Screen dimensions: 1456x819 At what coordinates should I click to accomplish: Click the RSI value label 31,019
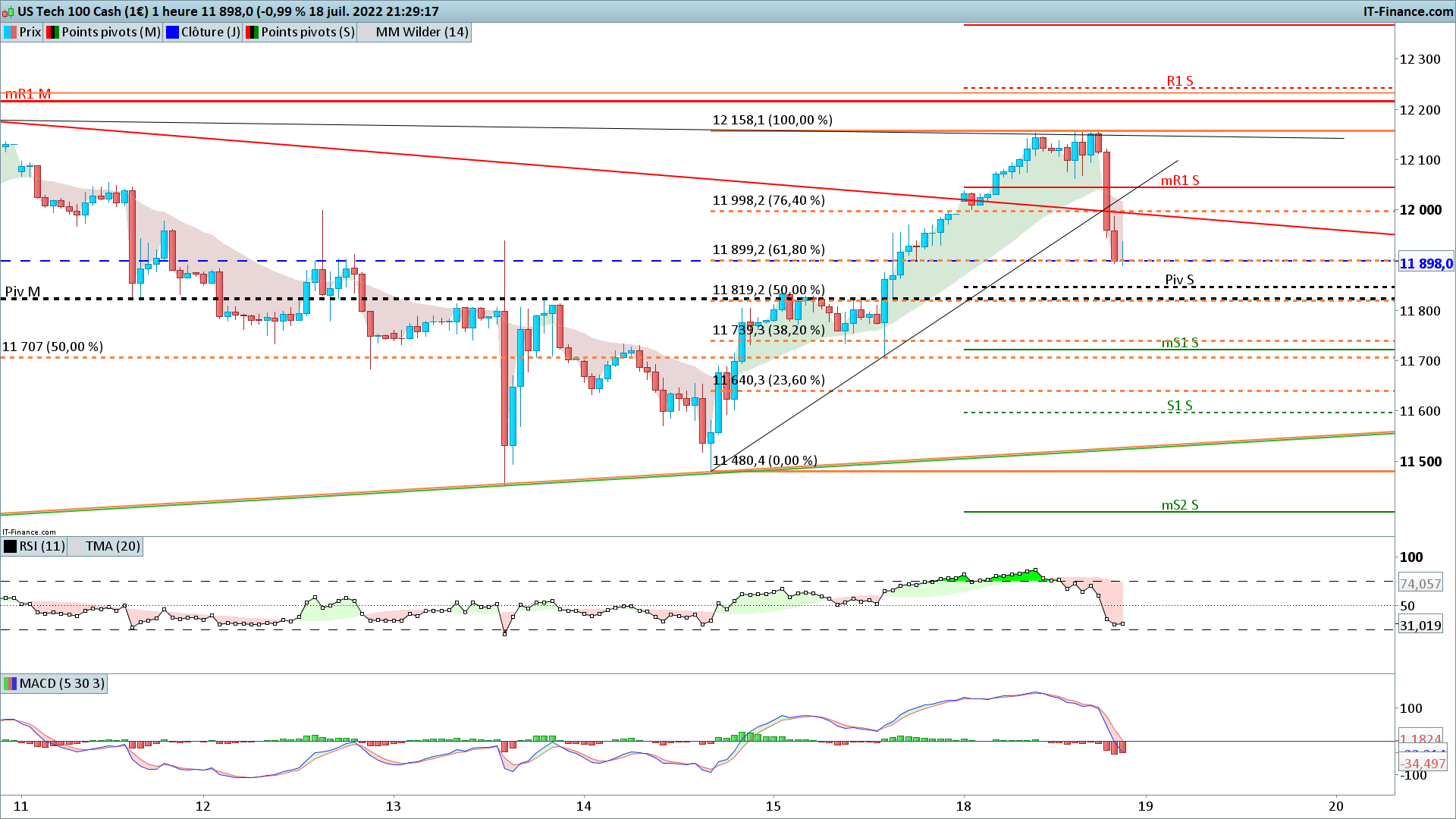click(x=1420, y=626)
